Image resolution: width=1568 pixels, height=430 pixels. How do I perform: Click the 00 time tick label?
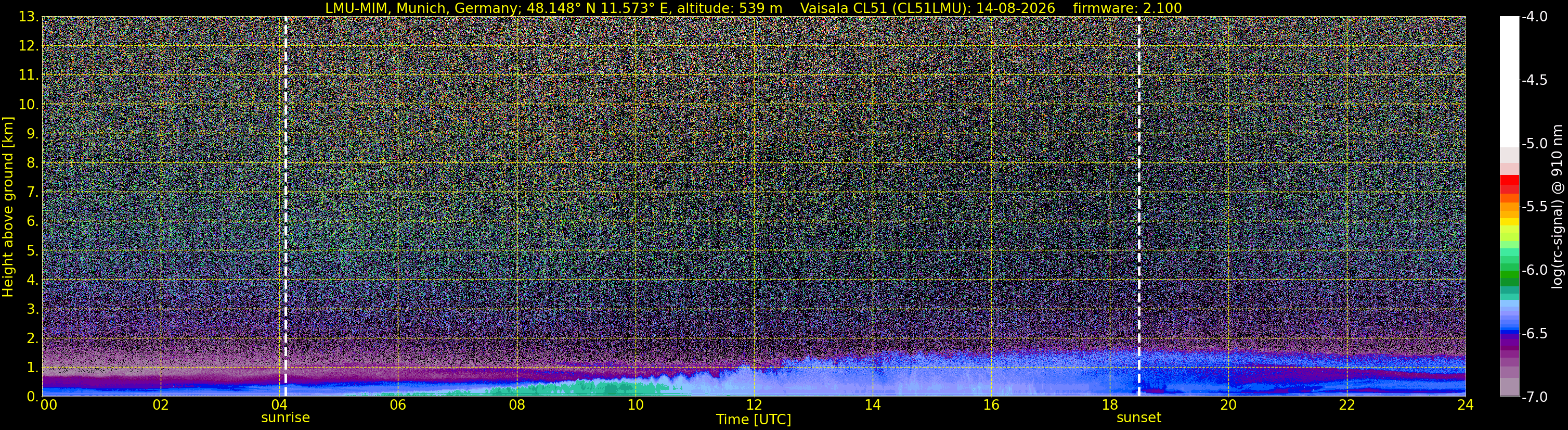coord(49,405)
